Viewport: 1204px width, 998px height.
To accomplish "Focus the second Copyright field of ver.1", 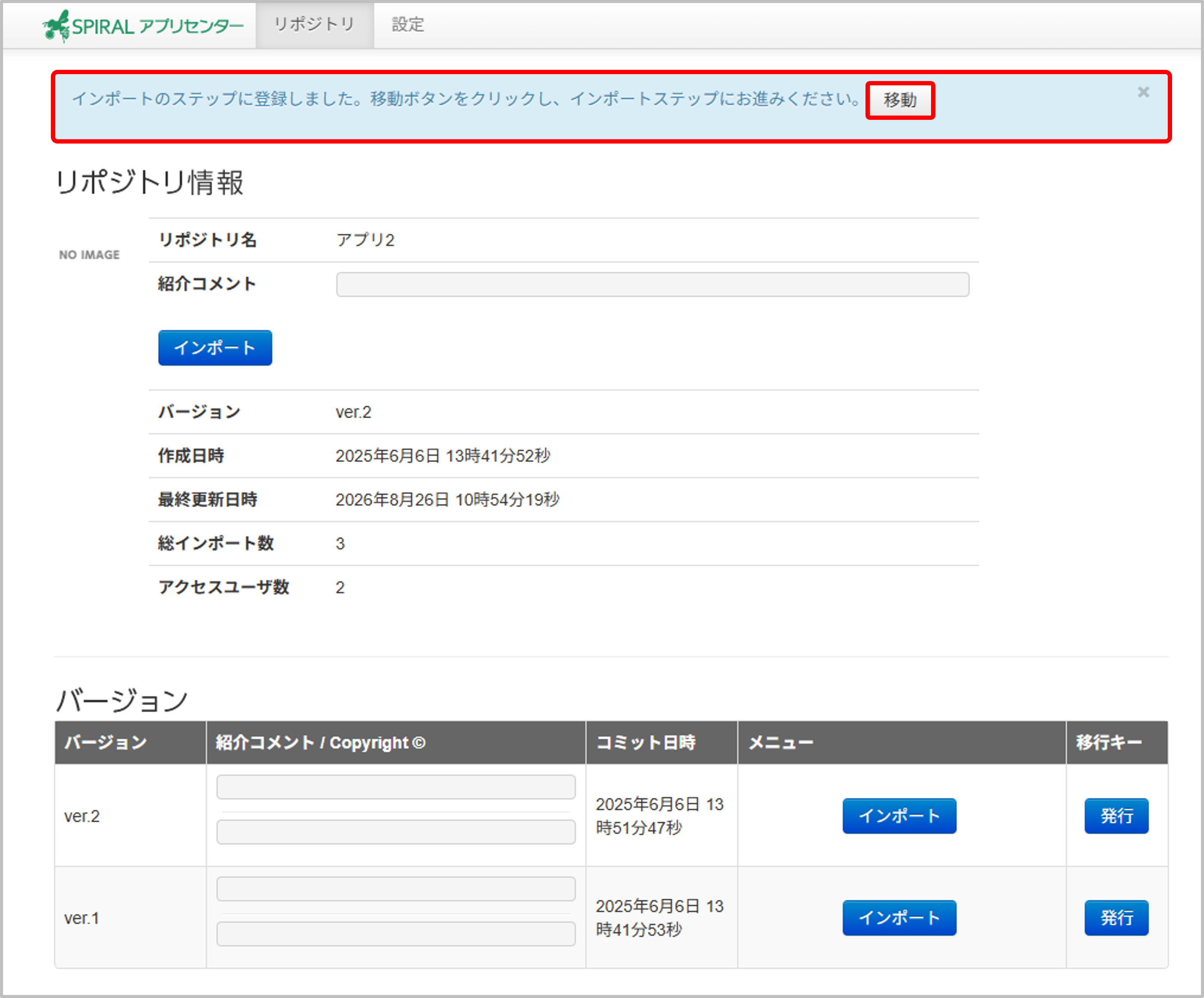I will (x=395, y=934).
